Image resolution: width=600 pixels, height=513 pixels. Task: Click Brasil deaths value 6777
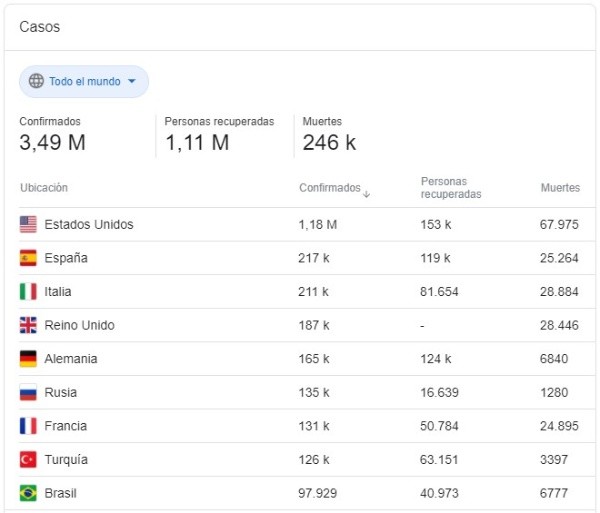click(x=554, y=493)
